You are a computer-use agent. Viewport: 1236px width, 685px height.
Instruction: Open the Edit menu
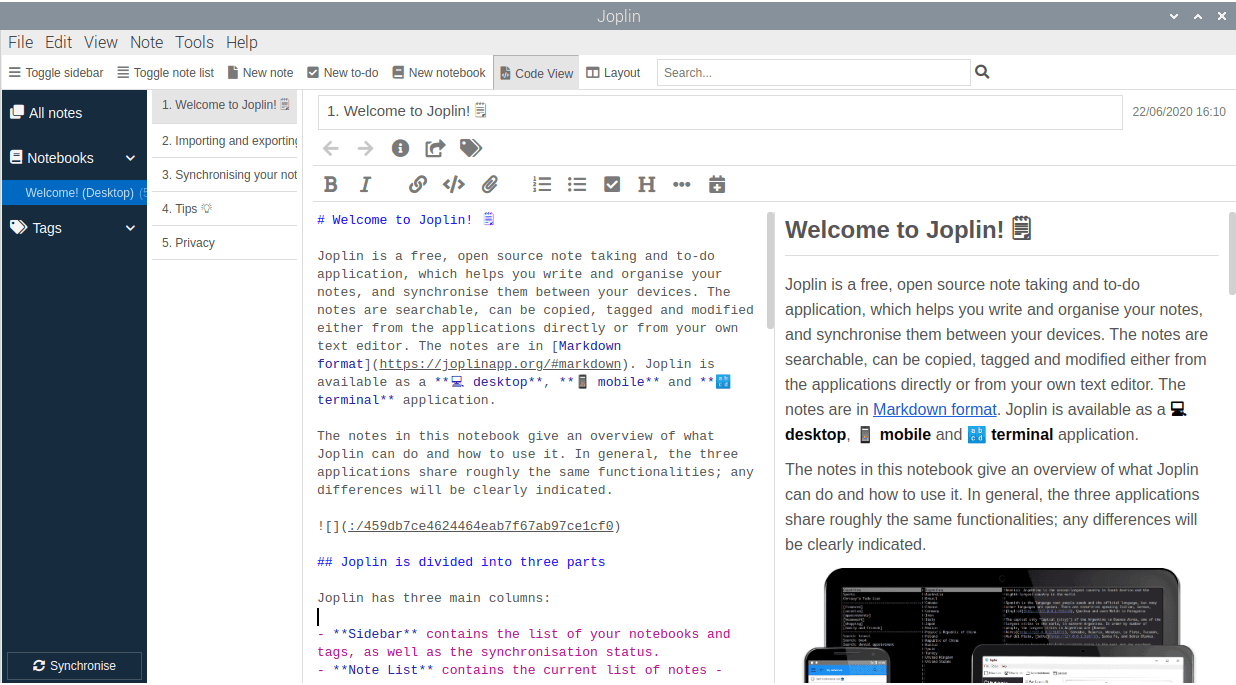tap(58, 42)
